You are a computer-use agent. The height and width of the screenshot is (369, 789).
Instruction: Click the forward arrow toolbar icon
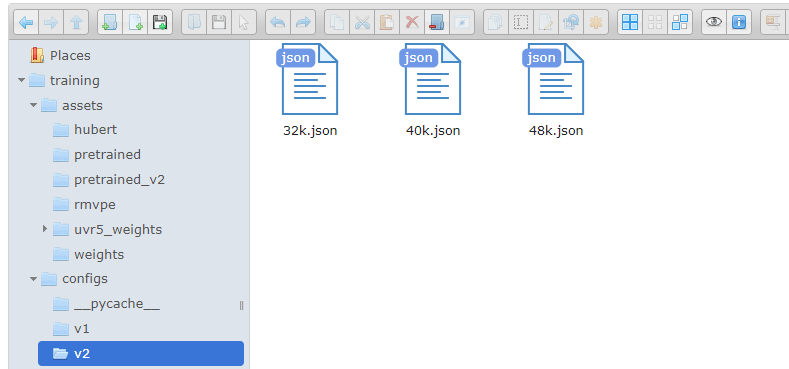51,22
